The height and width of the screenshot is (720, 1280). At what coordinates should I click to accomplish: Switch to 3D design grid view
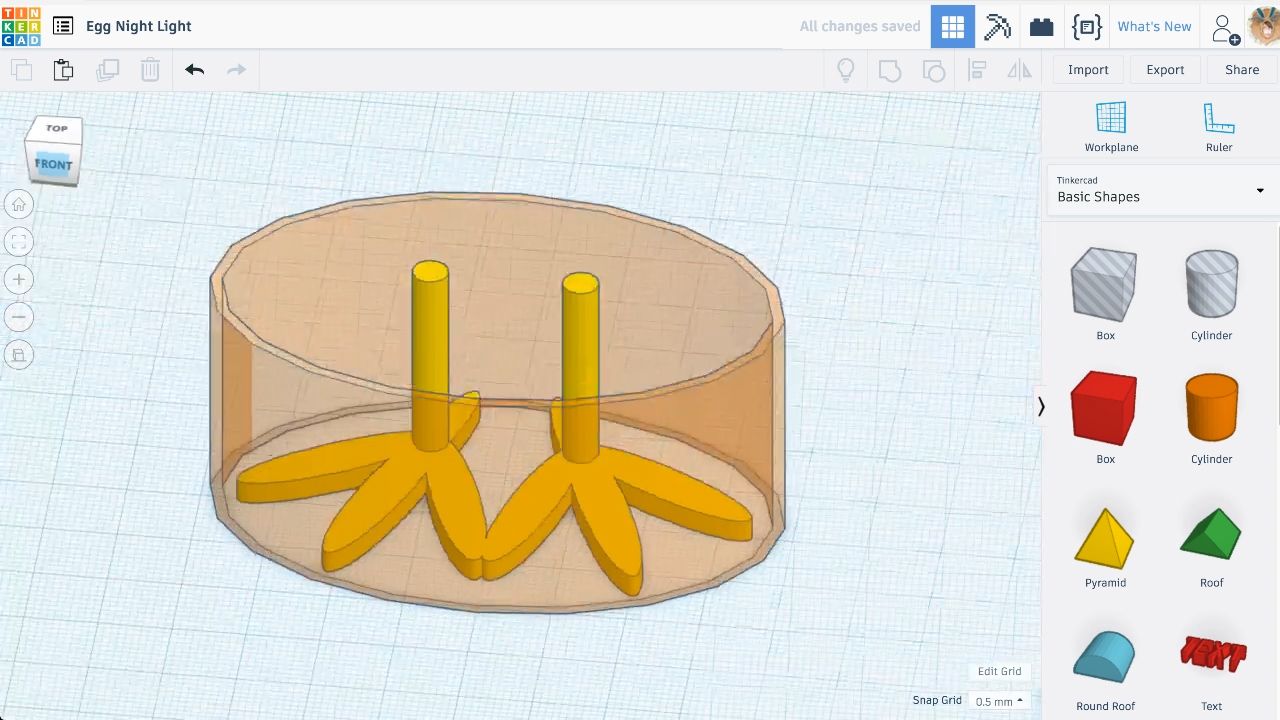953,27
